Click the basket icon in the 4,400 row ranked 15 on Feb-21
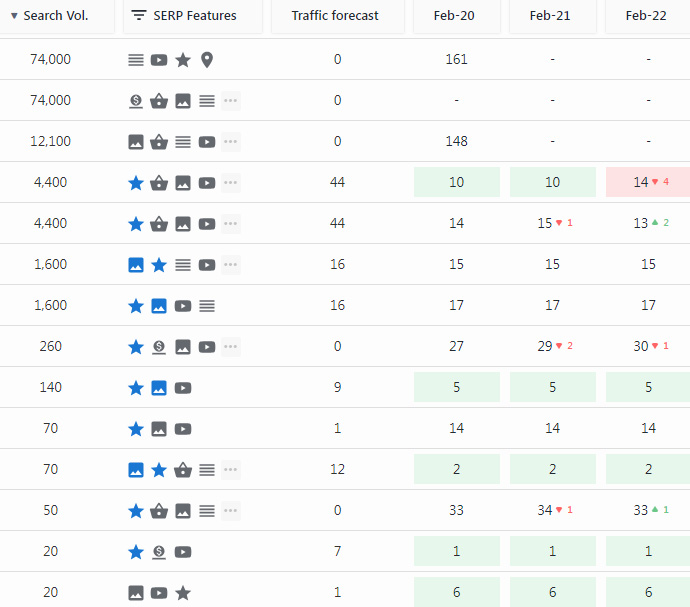The image size is (690, 607). point(159,224)
